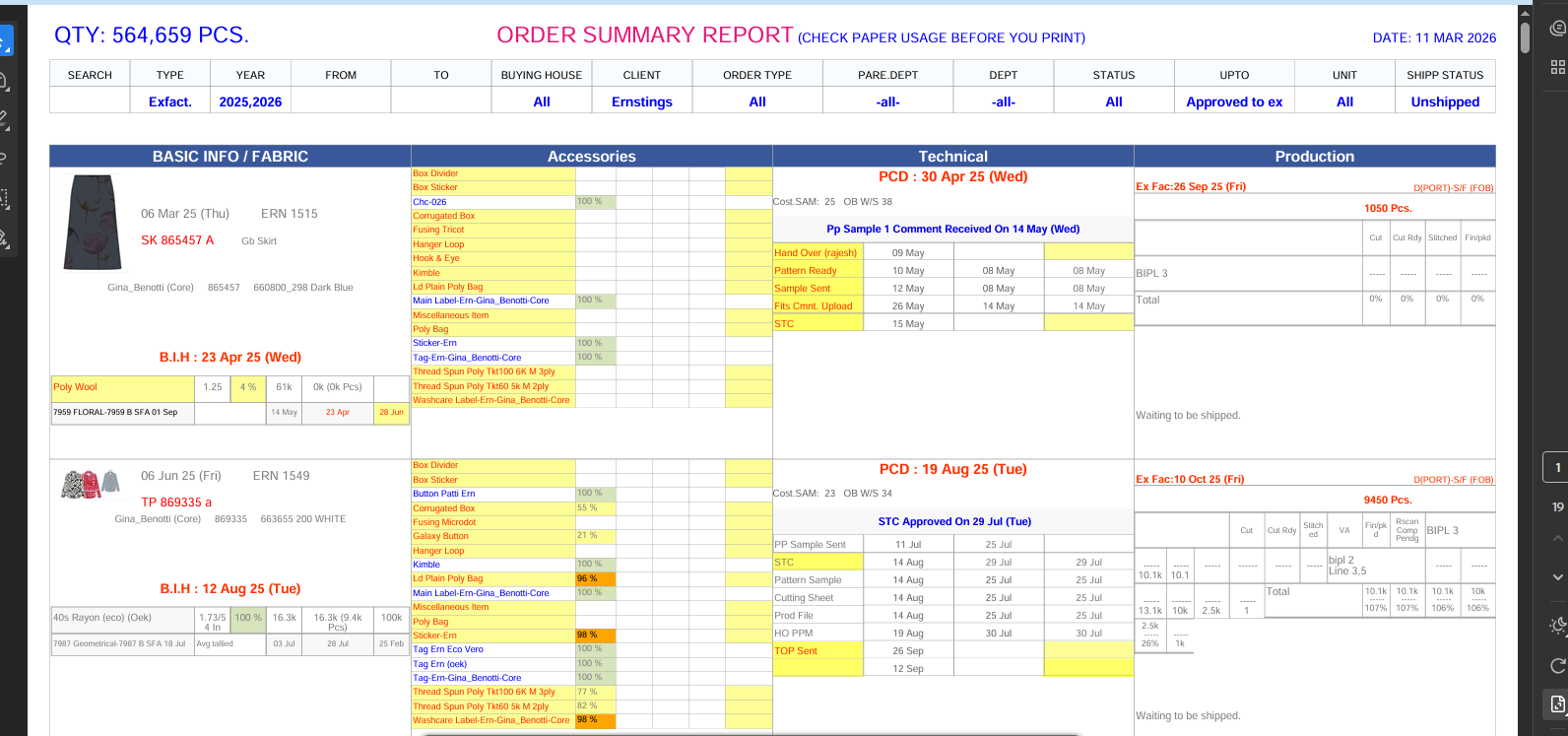Click the 'Production' section header

click(x=1315, y=157)
